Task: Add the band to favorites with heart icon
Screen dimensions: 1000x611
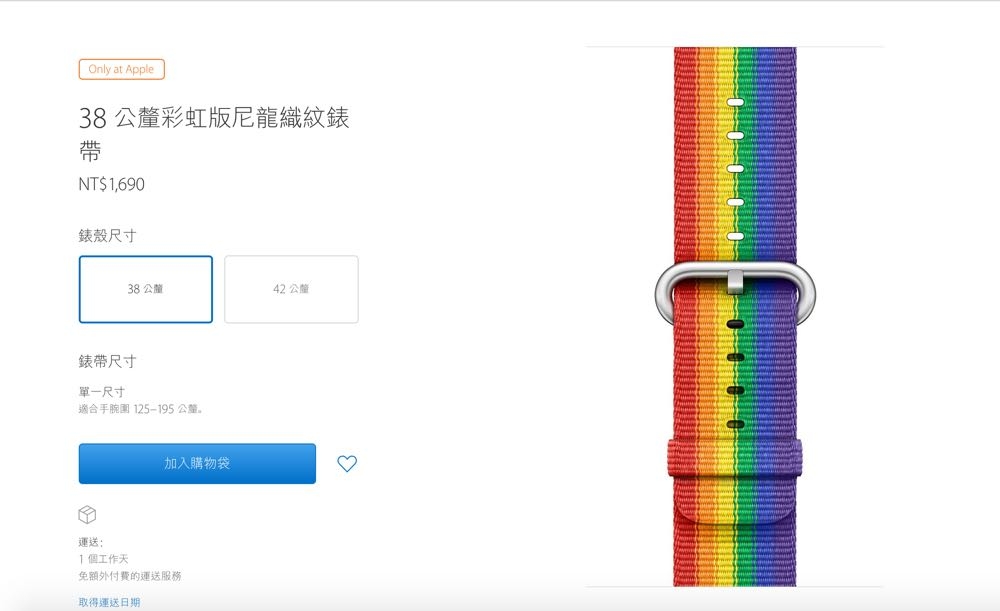Action: click(347, 464)
